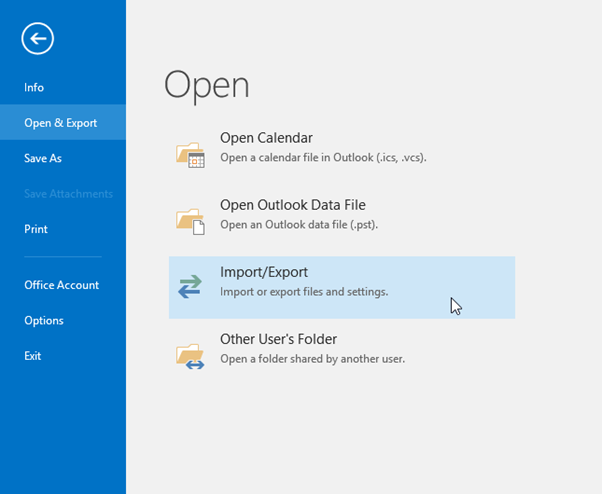Click 'Import or export files and settings.' text
The height and width of the screenshot is (494, 602).
tap(304, 292)
